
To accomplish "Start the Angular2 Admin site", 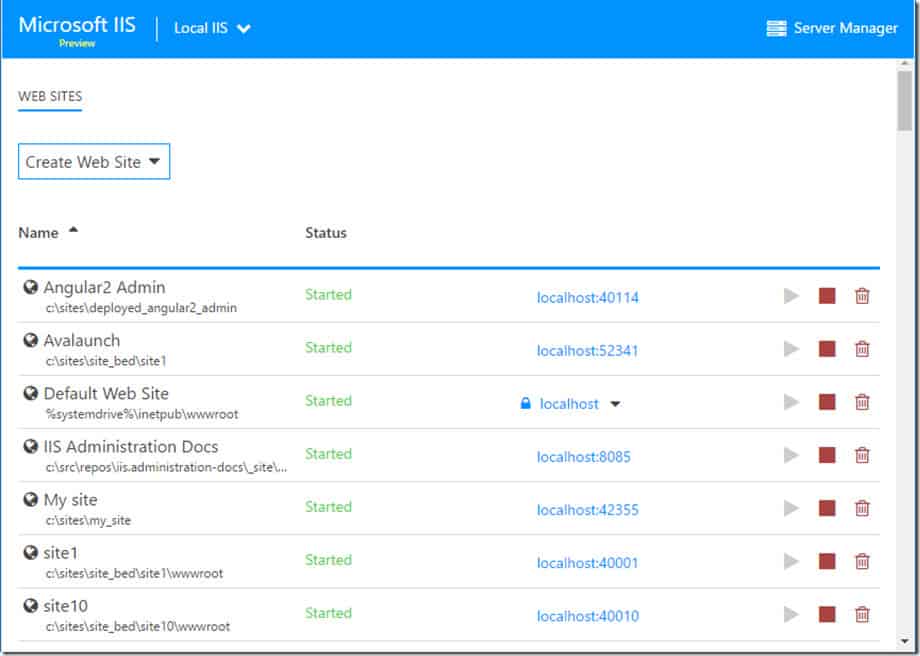I will 792,296.
